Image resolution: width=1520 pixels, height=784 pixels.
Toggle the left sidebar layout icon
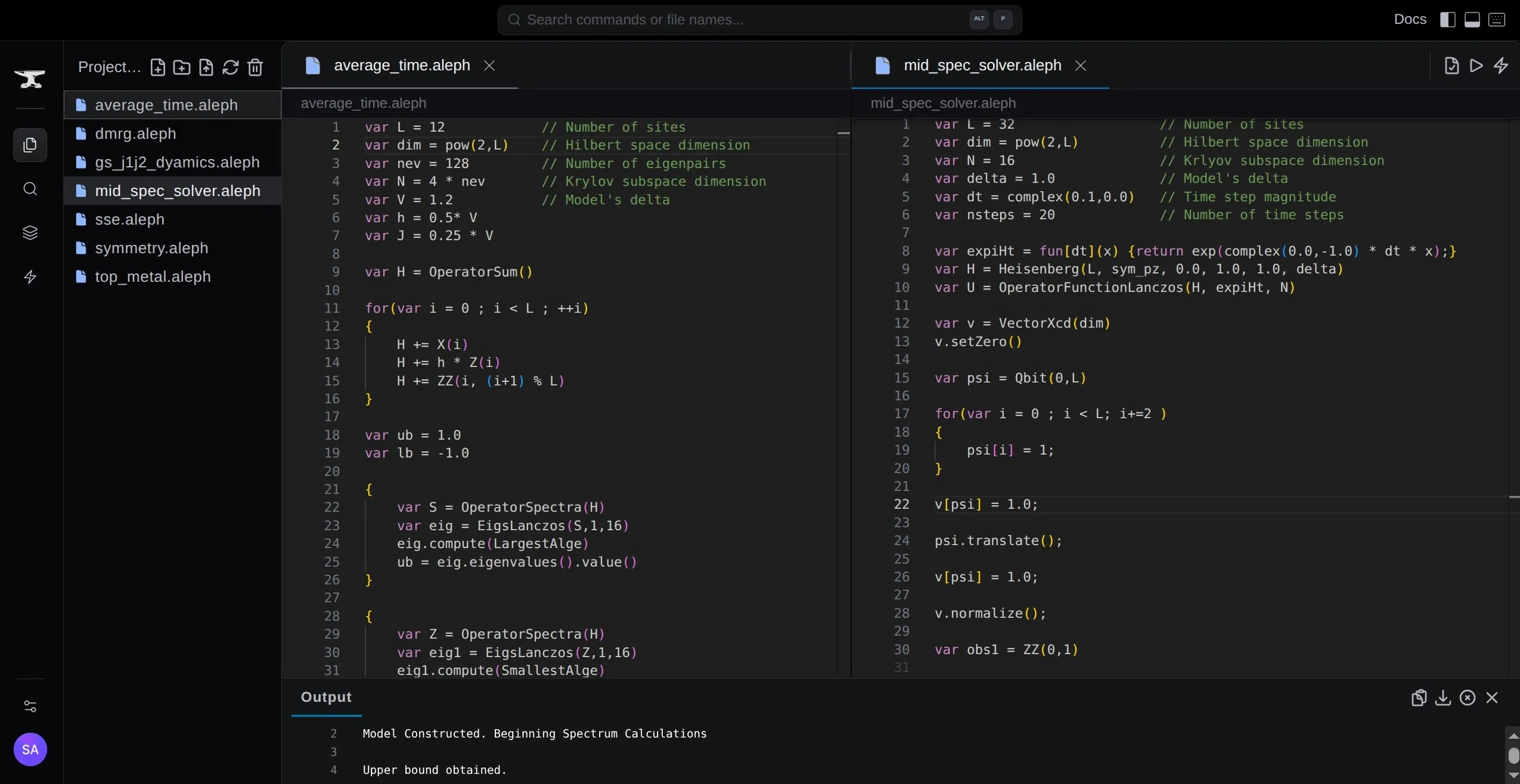coord(1447,20)
